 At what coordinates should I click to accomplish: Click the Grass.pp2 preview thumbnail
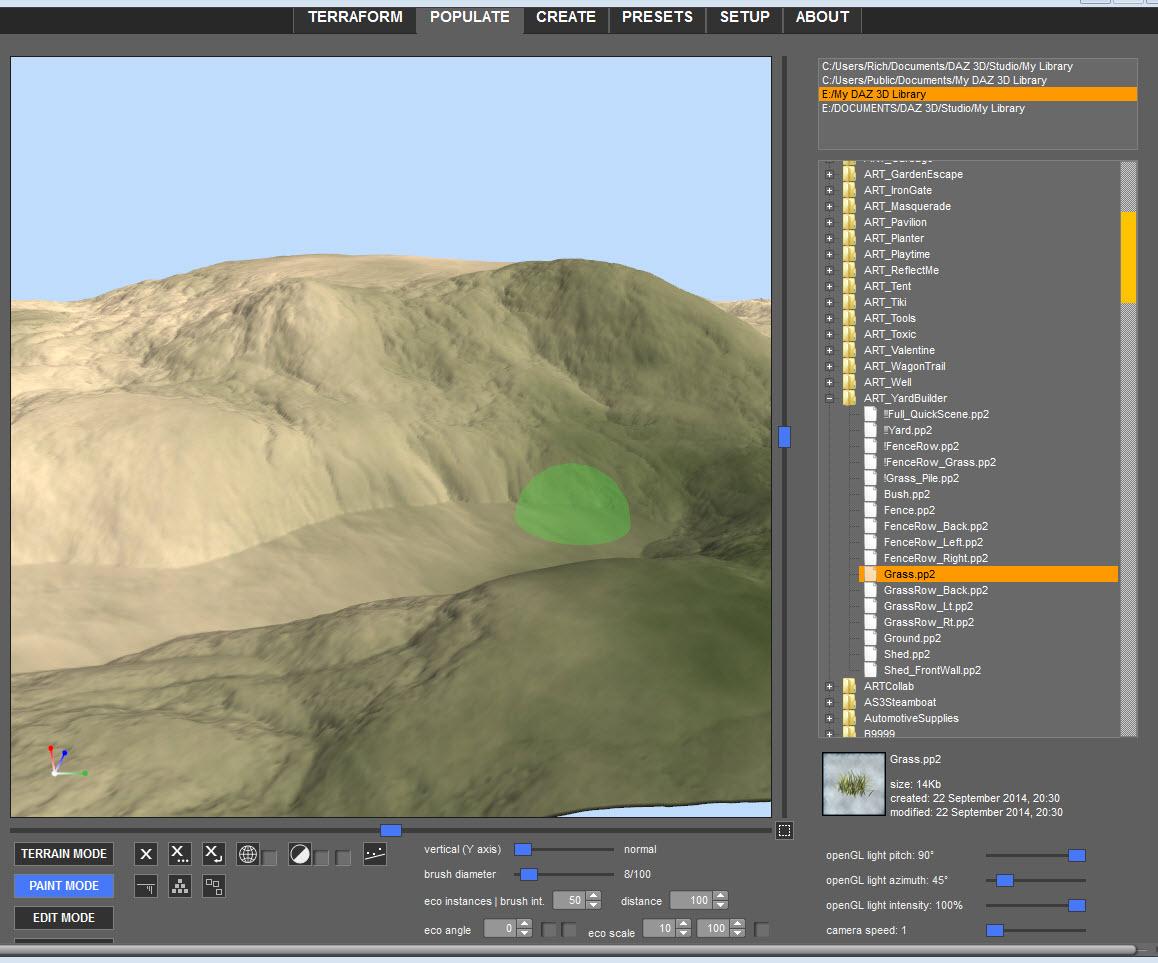pyautogui.click(x=854, y=784)
